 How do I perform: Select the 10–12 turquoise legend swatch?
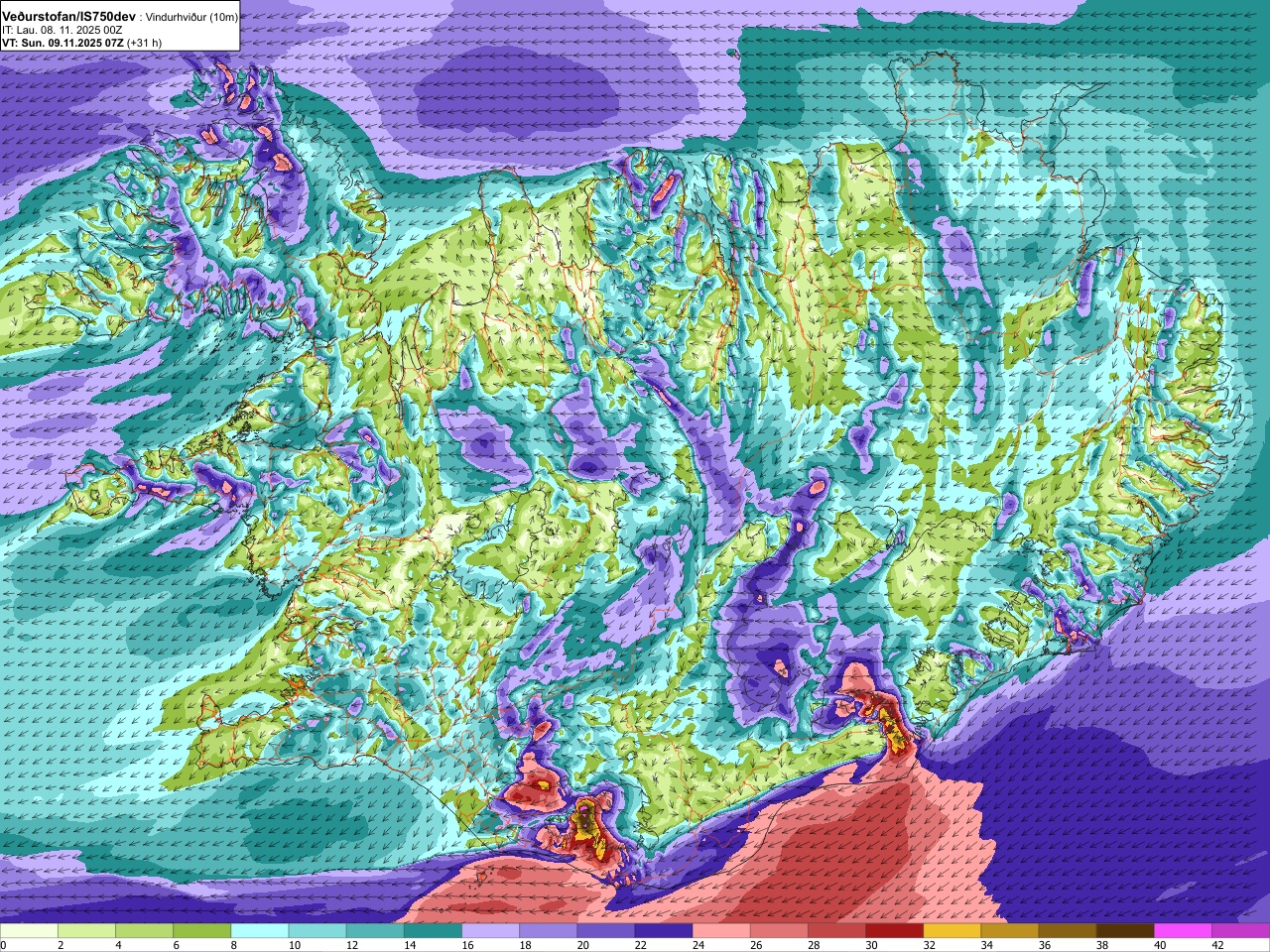click(317, 931)
